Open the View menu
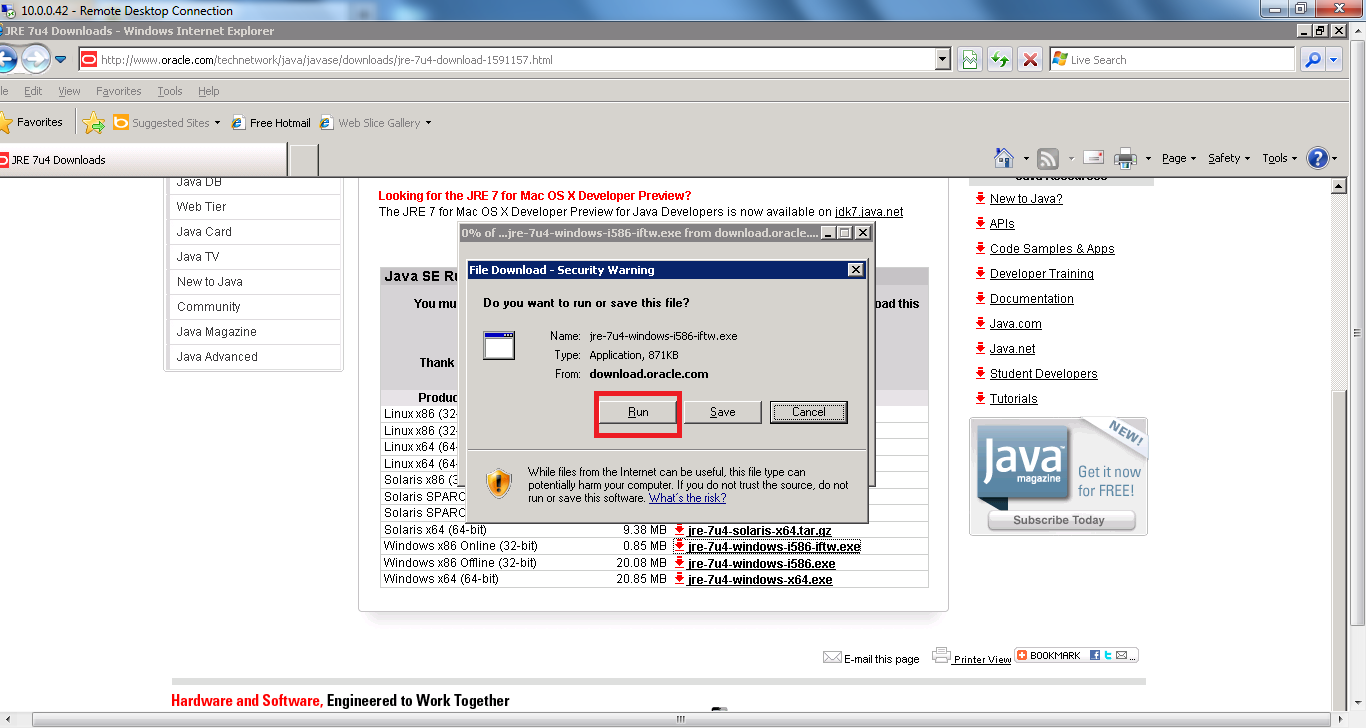1366x728 pixels. click(69, 91)
